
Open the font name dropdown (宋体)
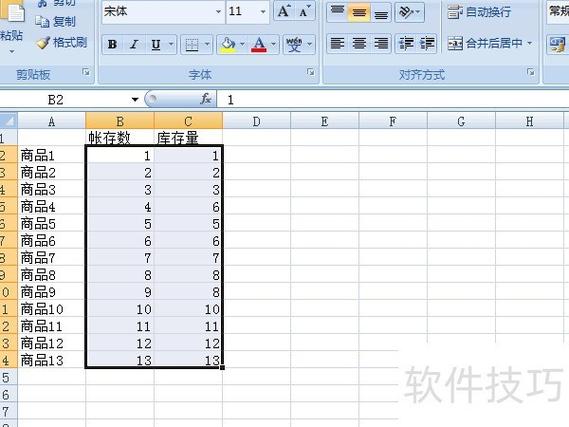click(218, 12)
